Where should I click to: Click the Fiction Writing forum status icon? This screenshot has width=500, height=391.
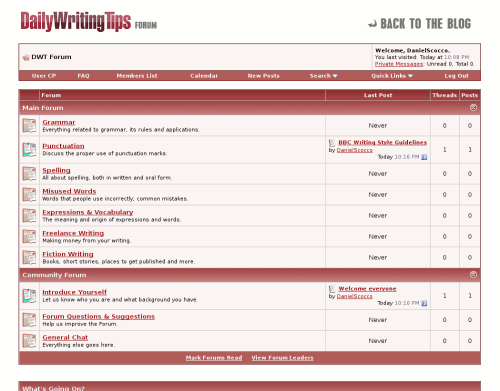pyautogui.click(x=29, y=257)
